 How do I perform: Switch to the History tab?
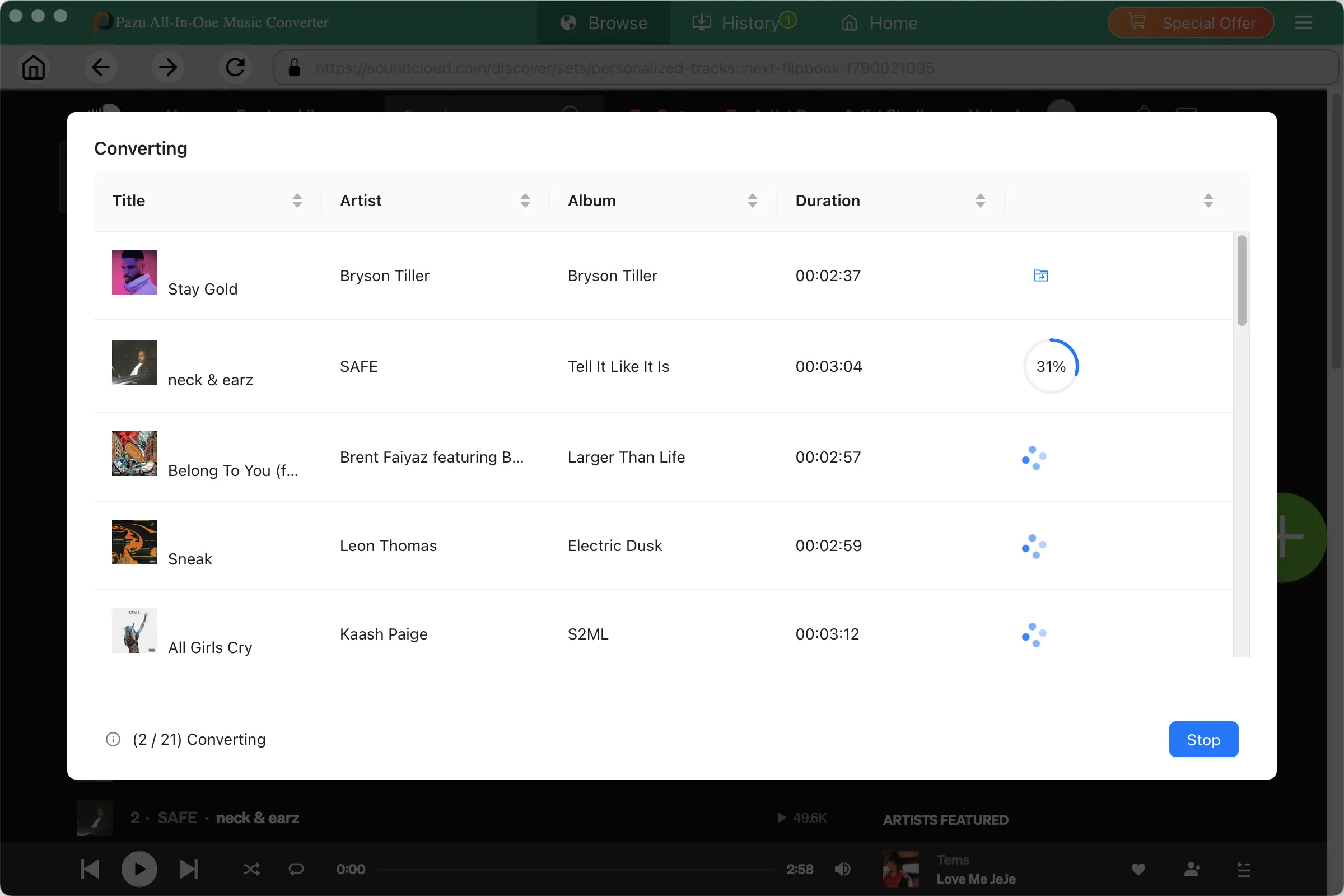[744, 23]
